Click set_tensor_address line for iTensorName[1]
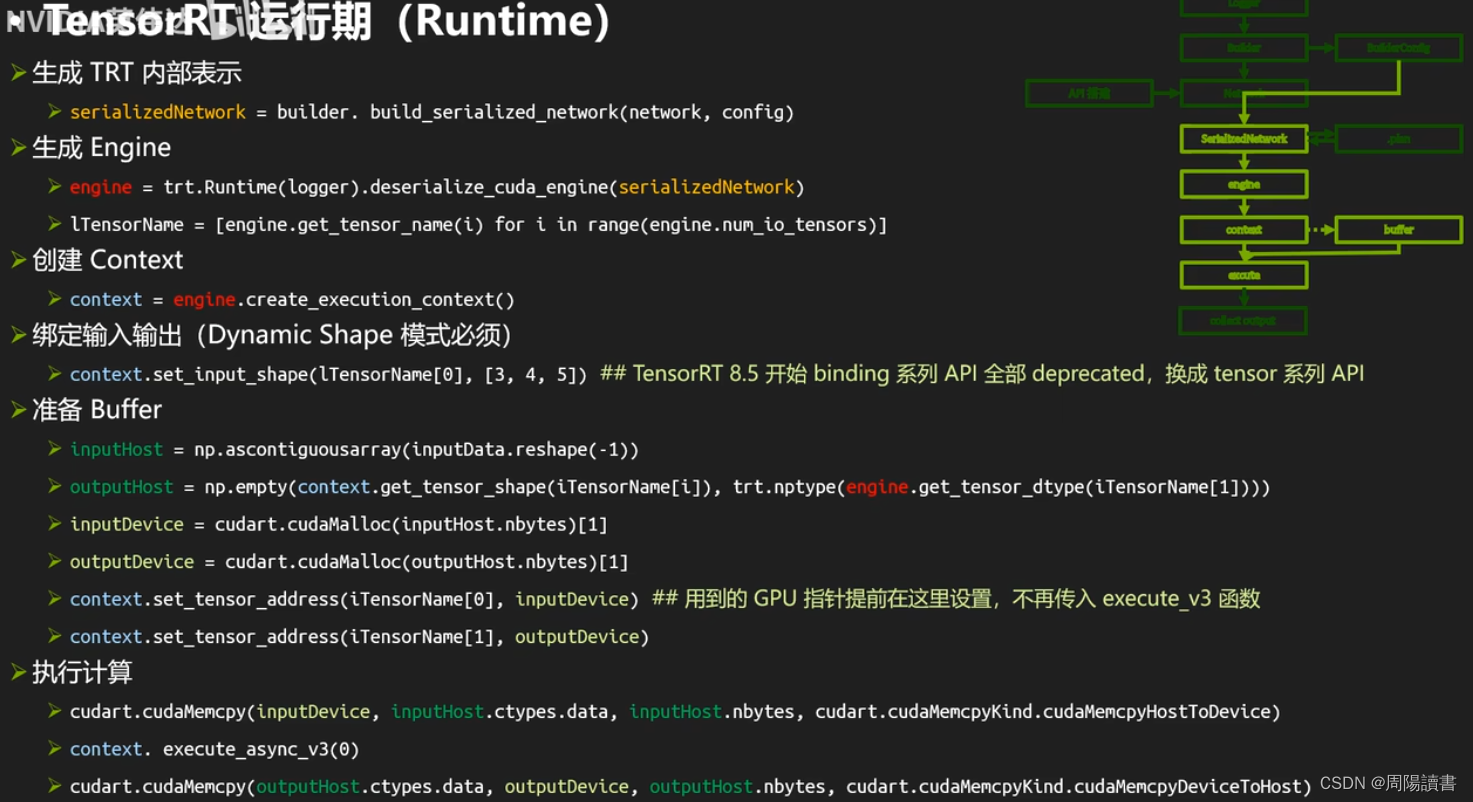The height and width of the screenshot is (802, 1473). point(359,637)
